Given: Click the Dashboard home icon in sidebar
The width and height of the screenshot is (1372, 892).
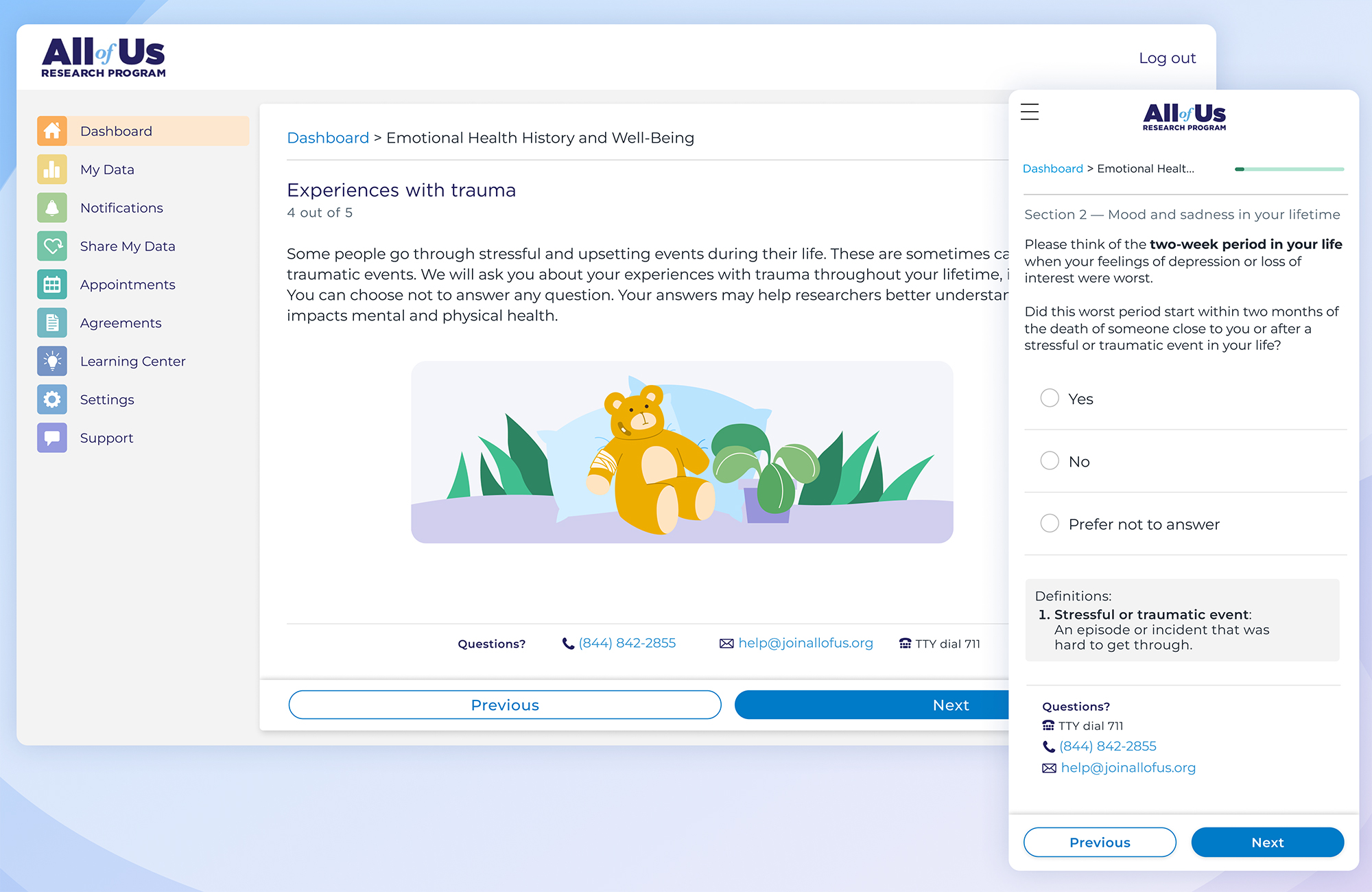Looking at the screenshot, I should click(x=52, y=131).
